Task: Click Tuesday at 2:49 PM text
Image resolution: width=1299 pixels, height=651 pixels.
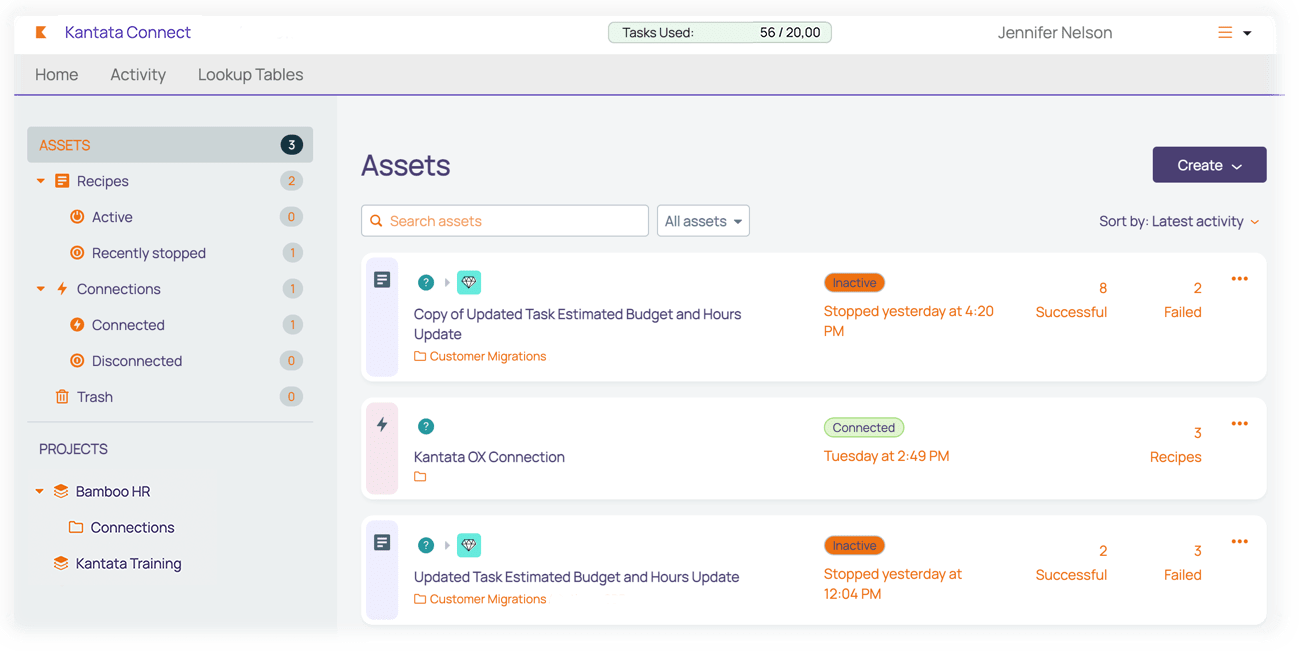Action: 887,456
